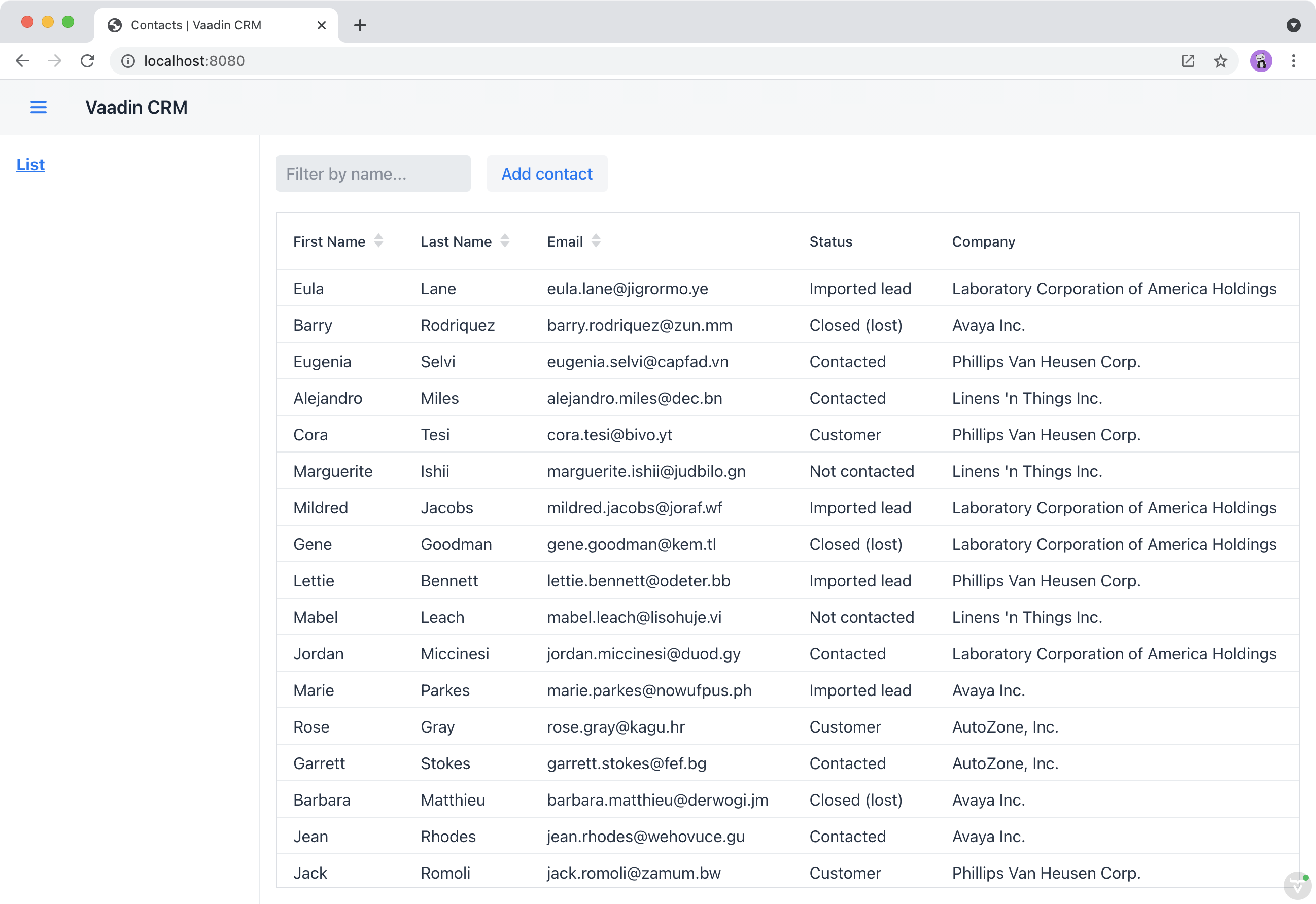Viewport: 1316px width, 904px height.
Task: Open the share/external link icon
Action: [x=1188, y=60]
